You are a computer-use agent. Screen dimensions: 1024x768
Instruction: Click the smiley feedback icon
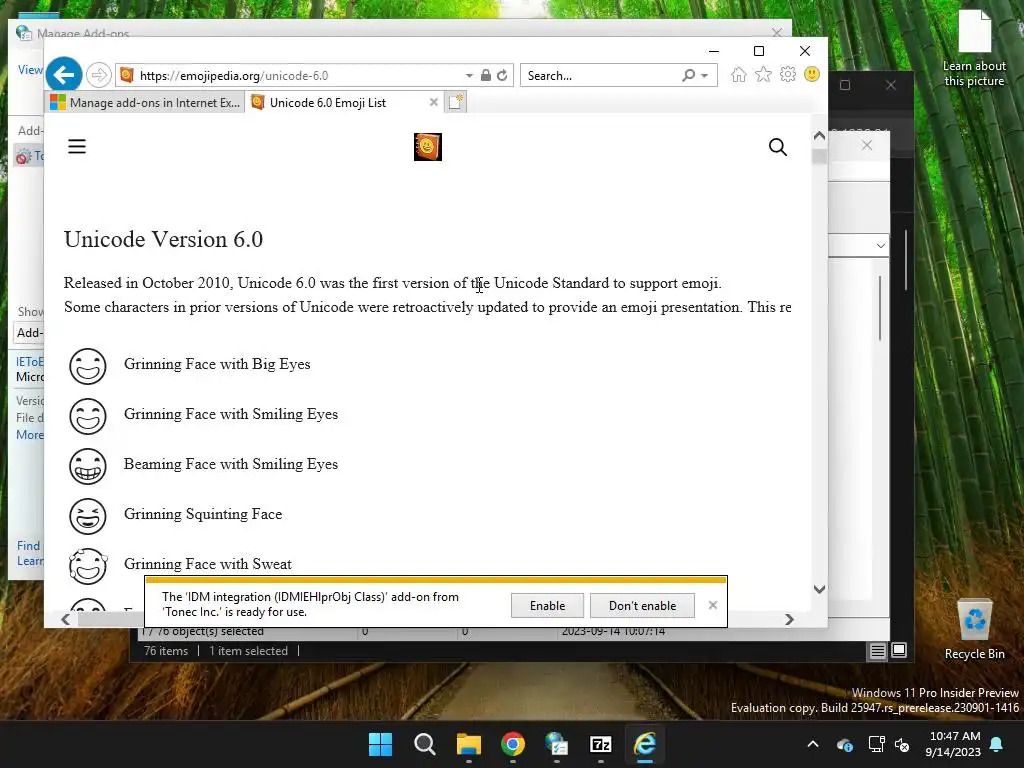coord(812,74)
